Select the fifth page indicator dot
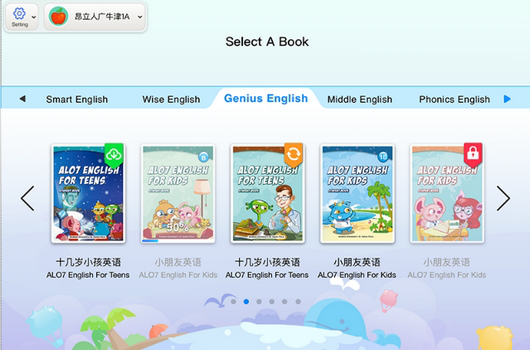The image size is (530, 364). coord(285,301)
